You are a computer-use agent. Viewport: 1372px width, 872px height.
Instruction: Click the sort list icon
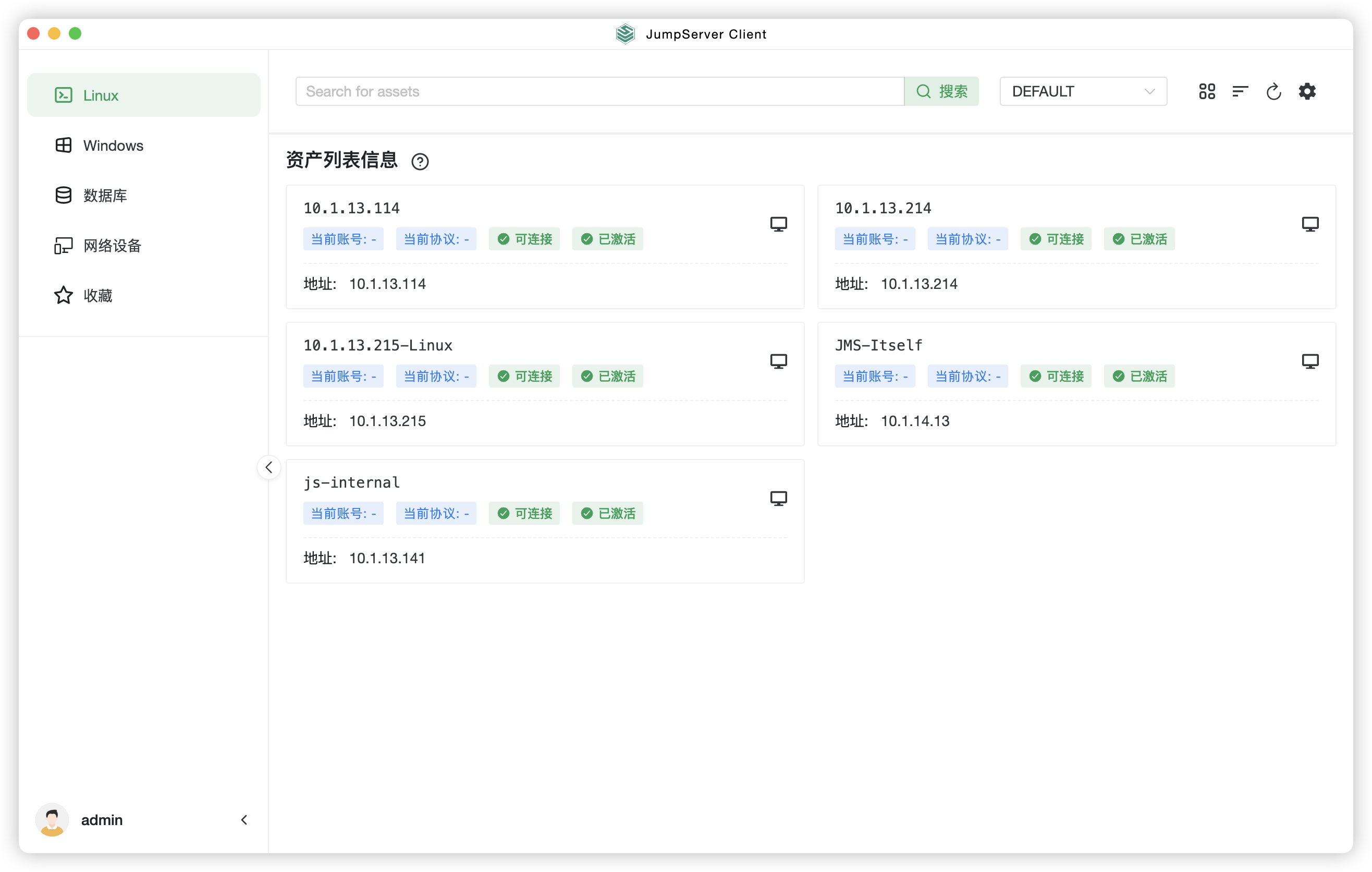coord(1240,91)
